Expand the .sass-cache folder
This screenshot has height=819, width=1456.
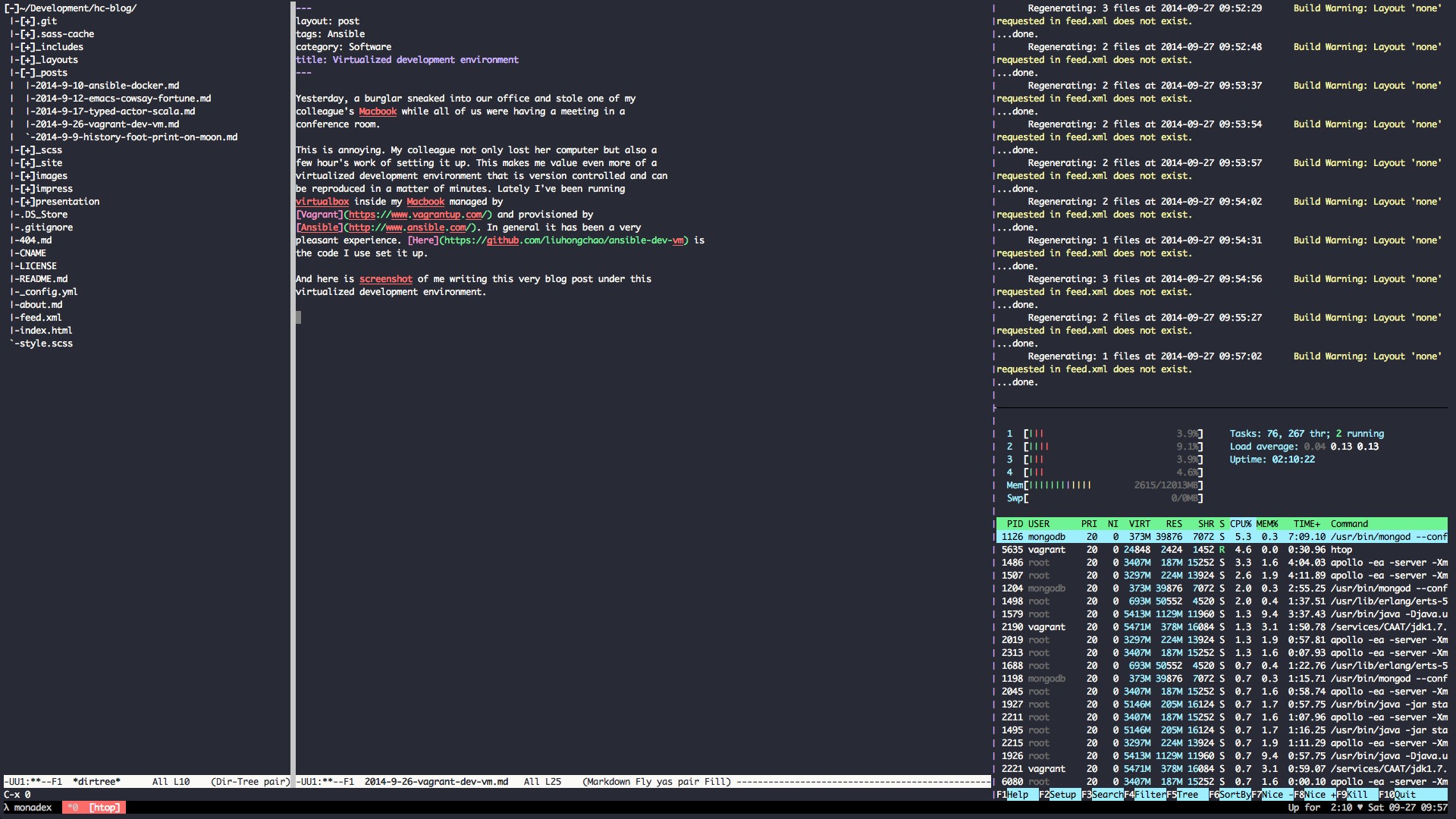(x=27, y=34)
